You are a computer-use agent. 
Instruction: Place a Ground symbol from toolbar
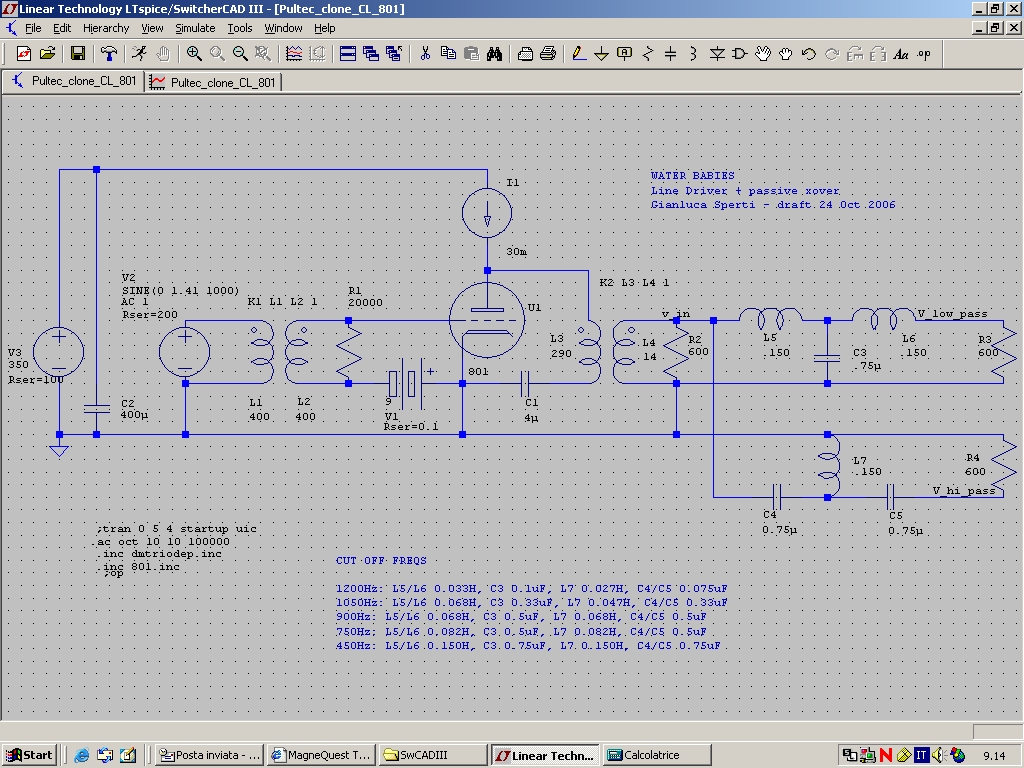[601, 54]
